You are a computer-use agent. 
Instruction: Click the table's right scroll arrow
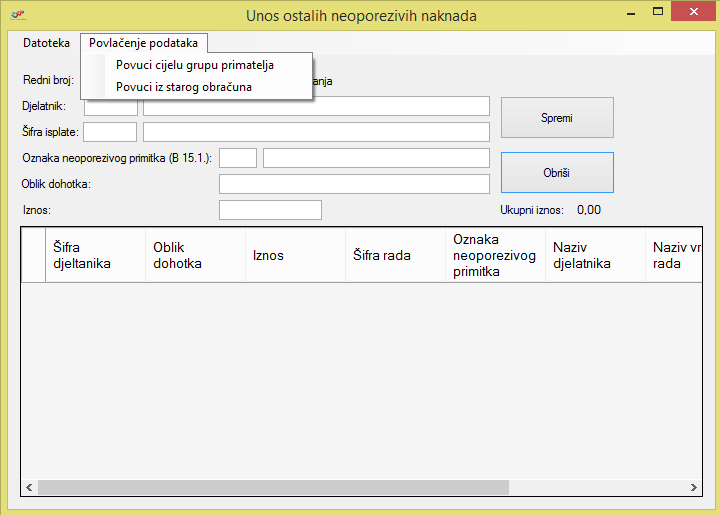pos(693,487)
